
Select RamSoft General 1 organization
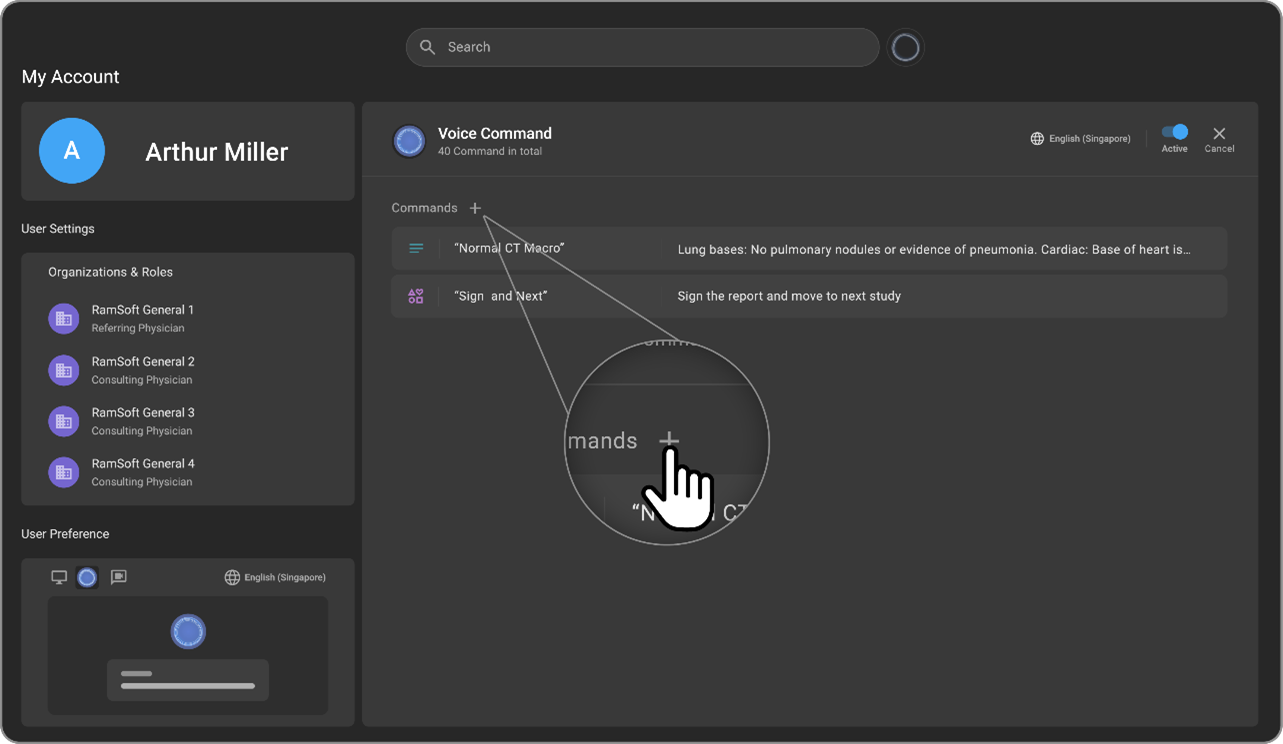coord(142,318)
